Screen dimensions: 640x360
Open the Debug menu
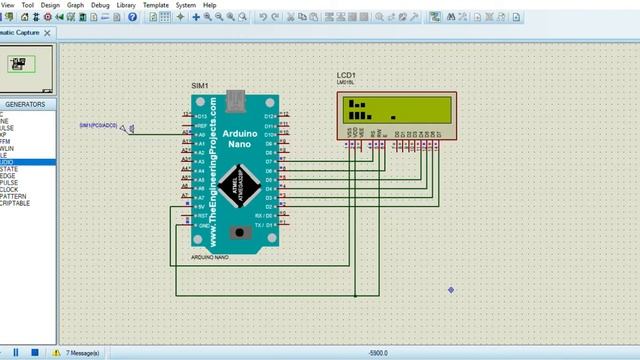tap(100, 5)
